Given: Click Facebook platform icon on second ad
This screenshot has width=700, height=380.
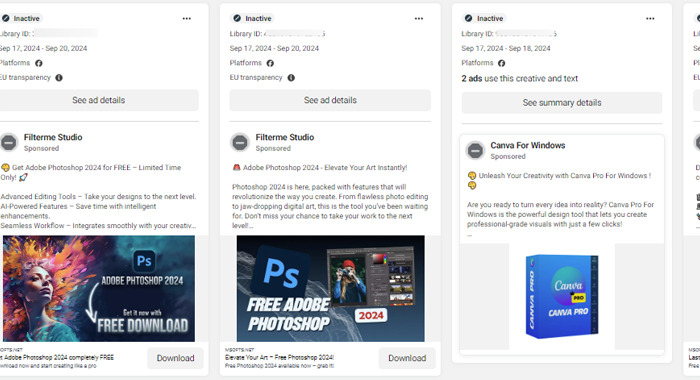Looking at the screenshot, I should (270, 63).
